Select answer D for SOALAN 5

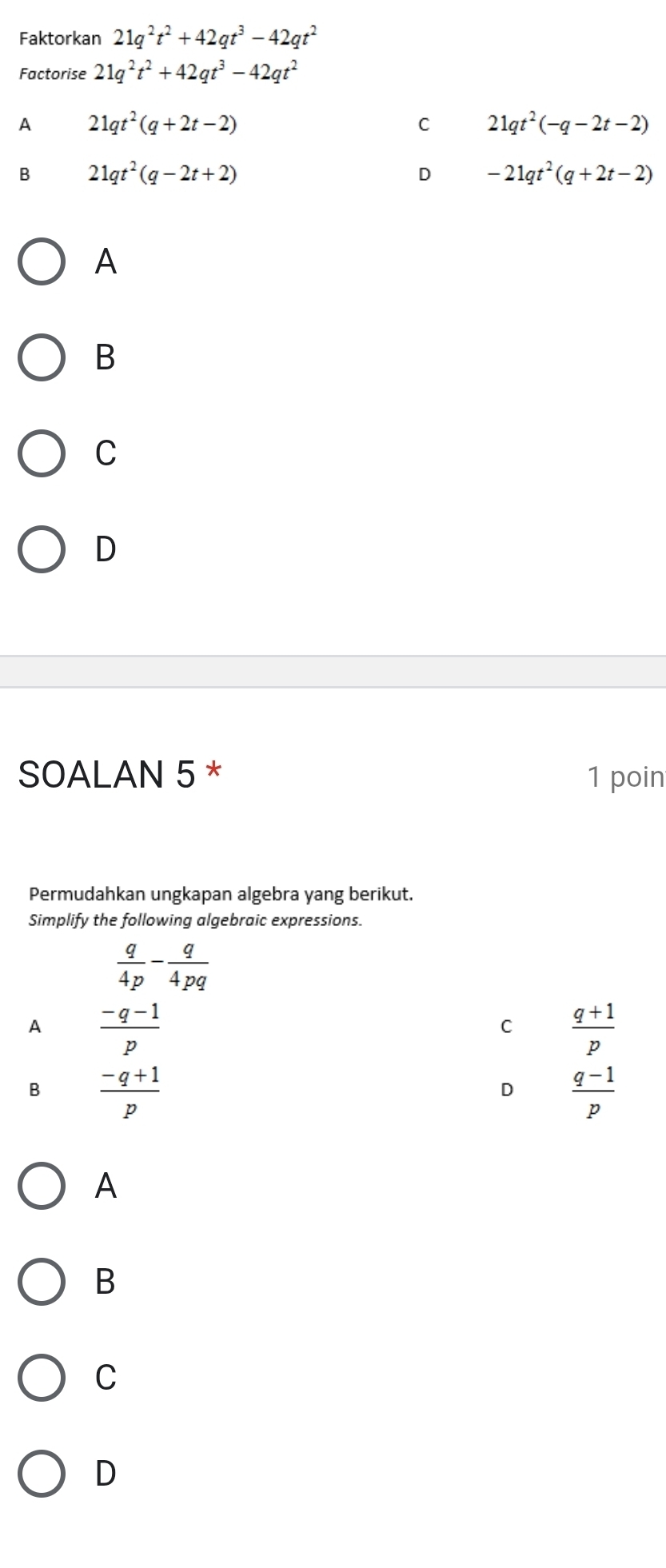pyautogui.click(x=42, y=1473)
